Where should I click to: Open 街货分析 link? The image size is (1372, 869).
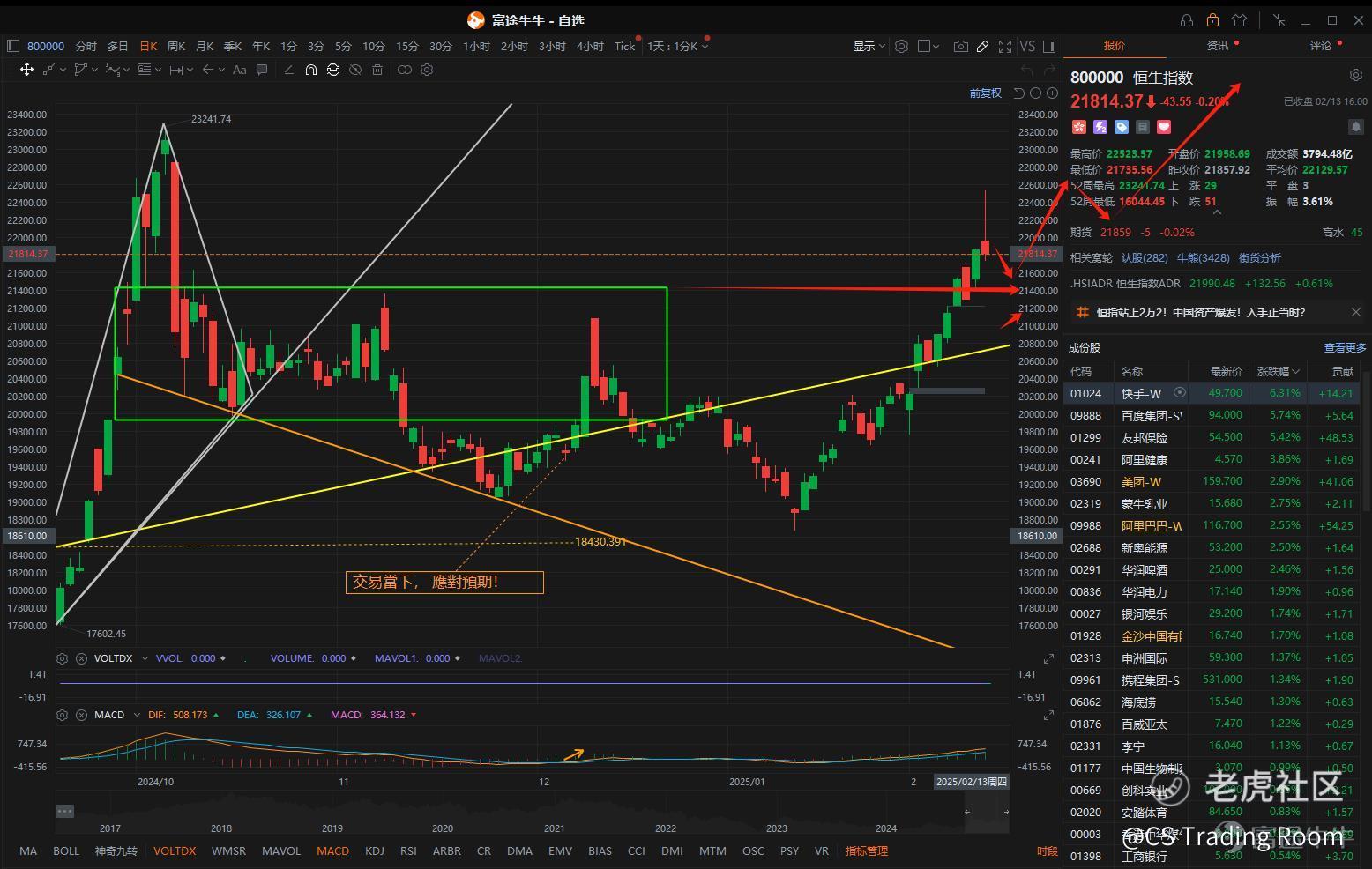[x=1260, y=258]
